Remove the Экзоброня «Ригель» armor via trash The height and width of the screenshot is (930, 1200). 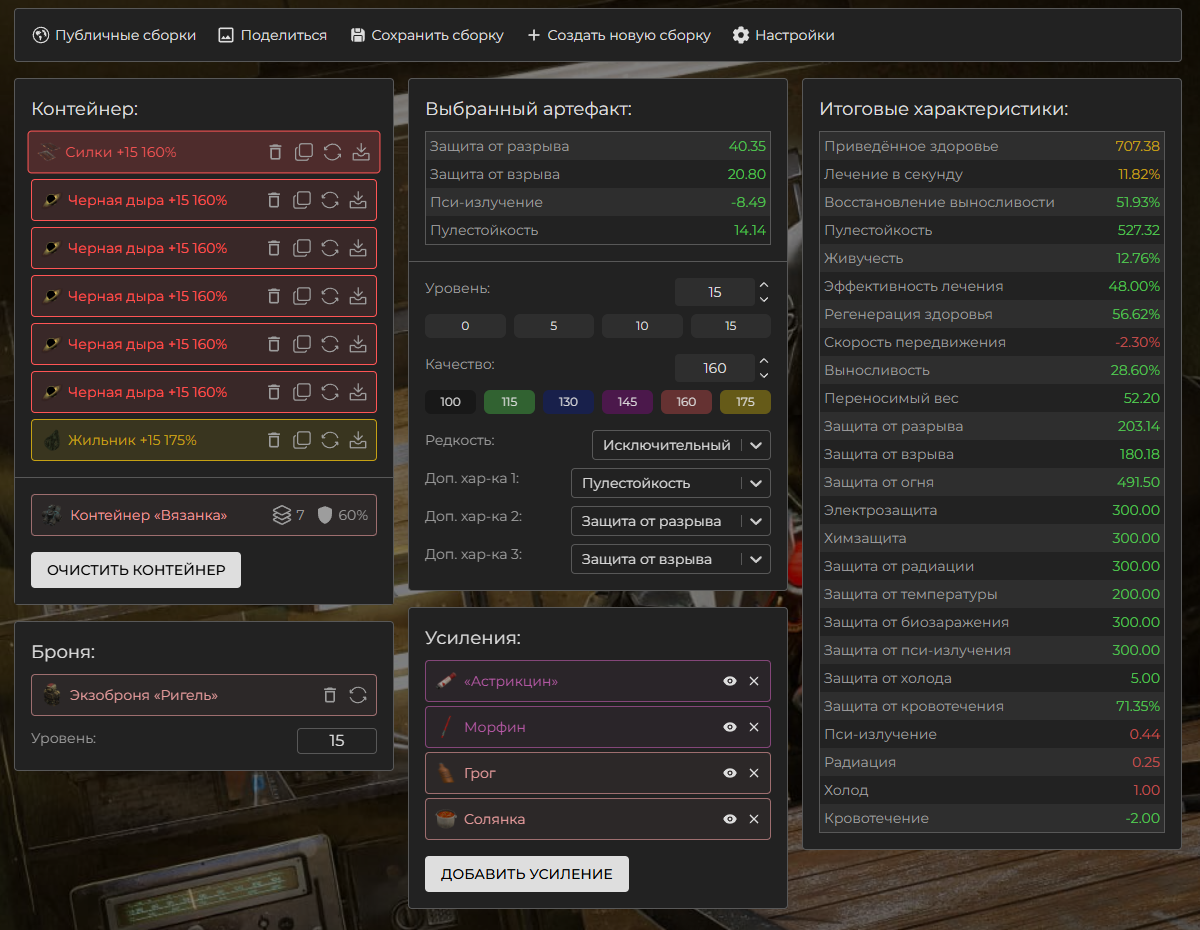tap(330, 695)
